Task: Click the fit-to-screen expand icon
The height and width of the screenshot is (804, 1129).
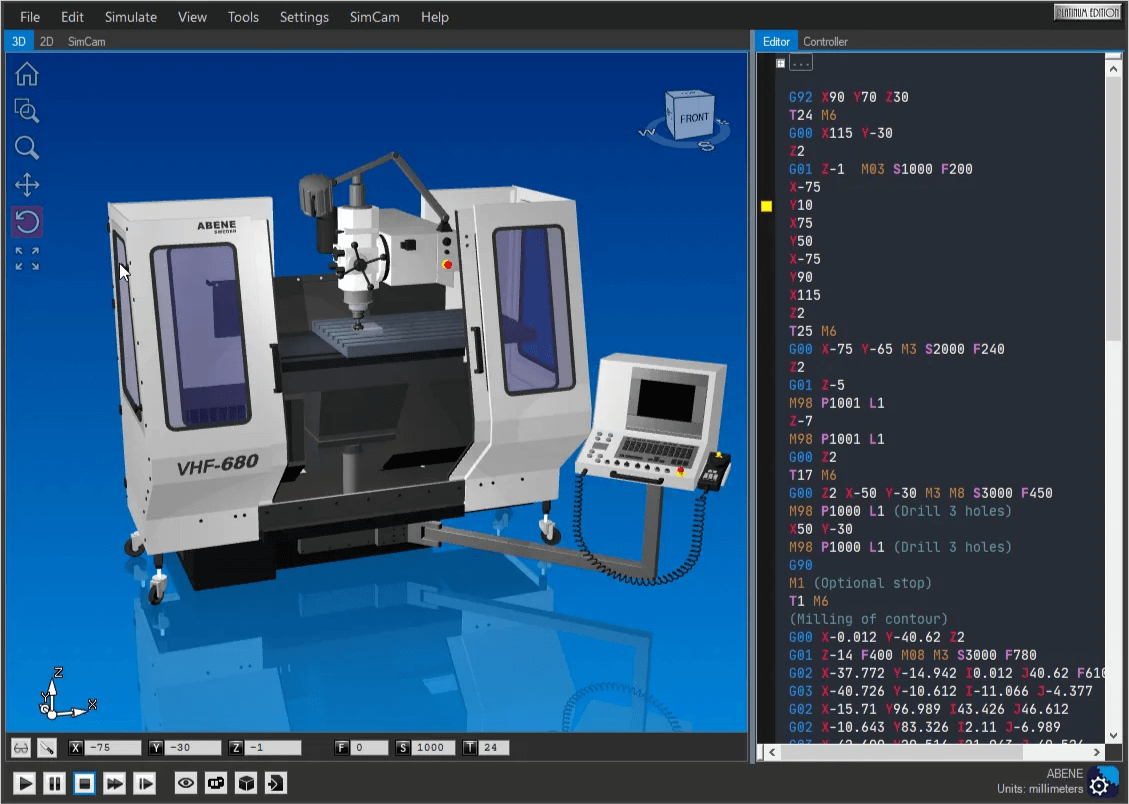Action: coord(27,259)
